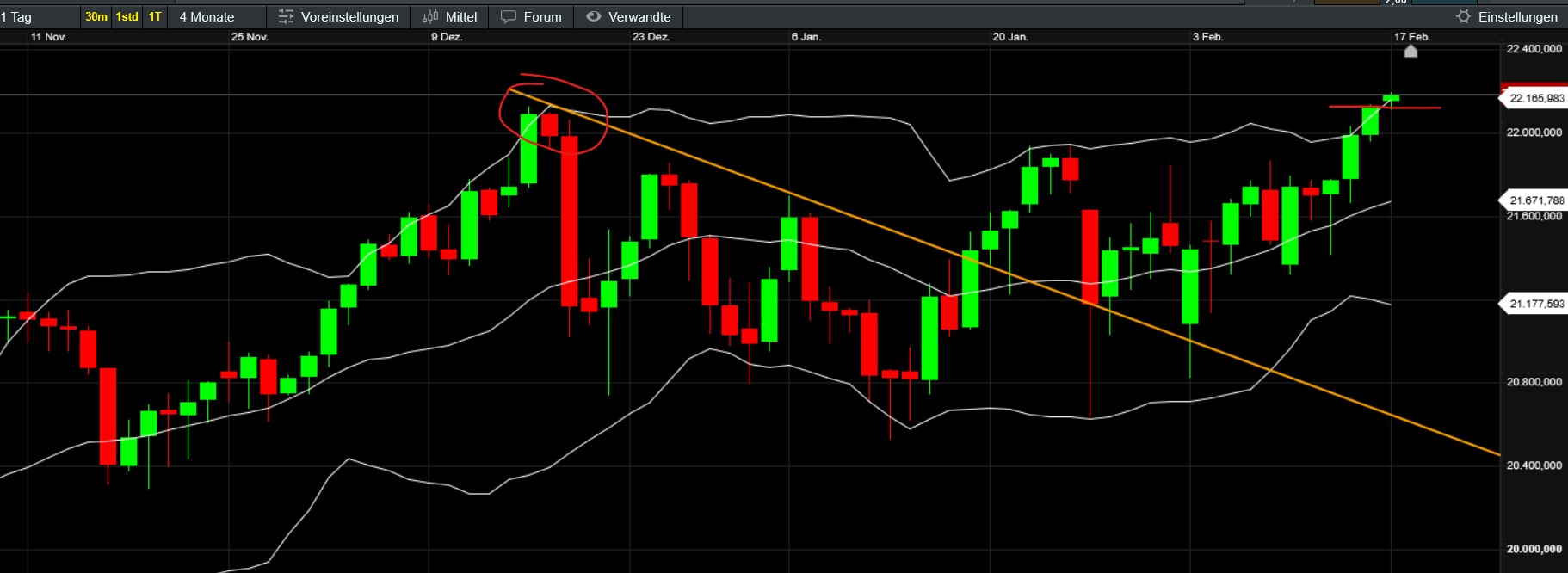Show Verwandte related instruments
The image size is (1568, 573).
point(628,16)
